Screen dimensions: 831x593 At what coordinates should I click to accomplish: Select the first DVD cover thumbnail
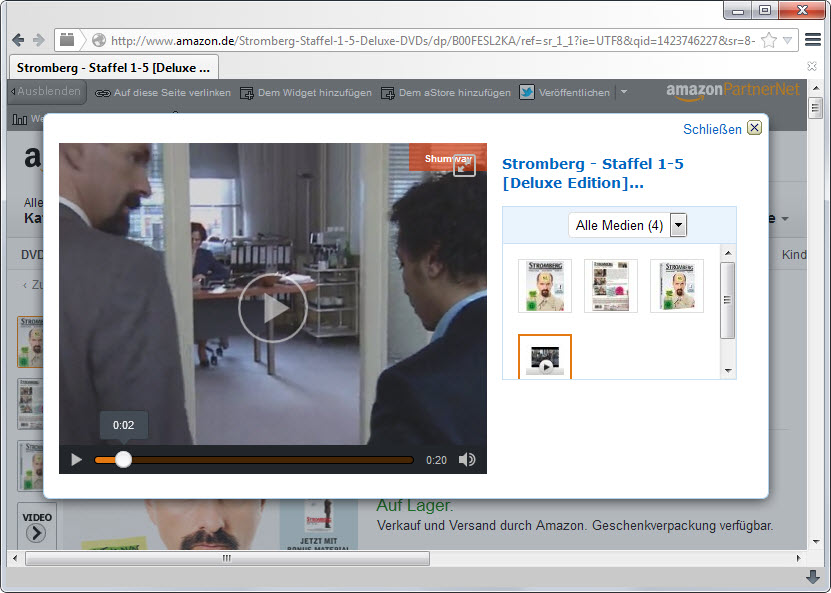click(x=545, y=286)
